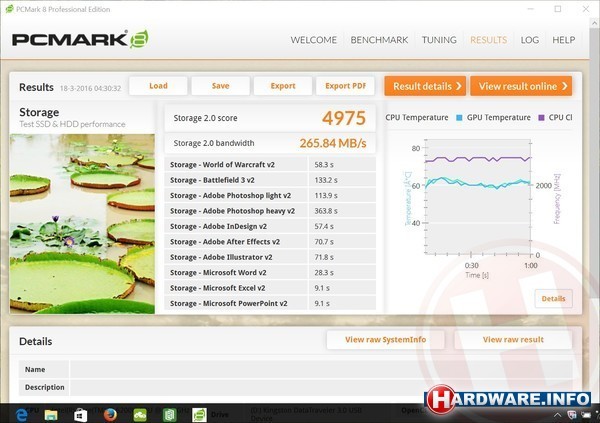The height and width of the screenshot is (423, 600).
Task: Go to the Welcome tab
Action: [313, 40]
